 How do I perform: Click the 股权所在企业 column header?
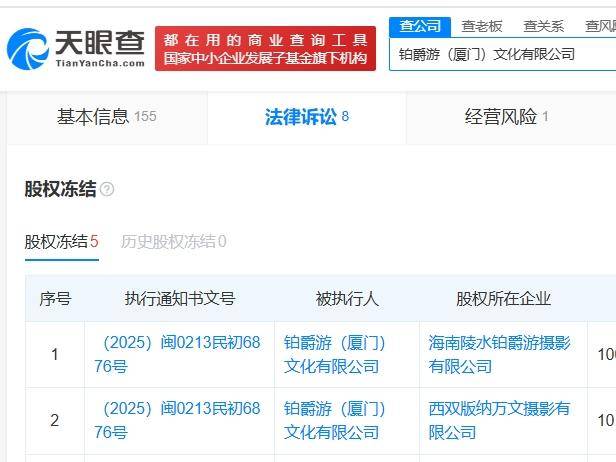(503, 299)
